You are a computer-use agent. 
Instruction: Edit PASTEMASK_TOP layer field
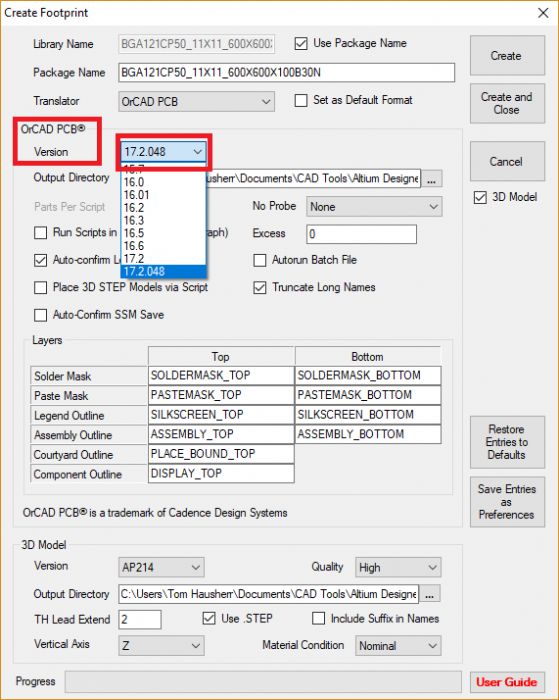[221, 395]
